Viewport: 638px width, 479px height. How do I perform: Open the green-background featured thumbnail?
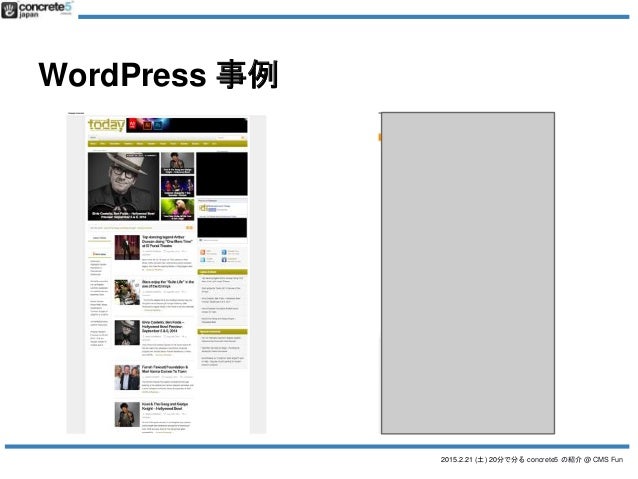tap(178, 210)
